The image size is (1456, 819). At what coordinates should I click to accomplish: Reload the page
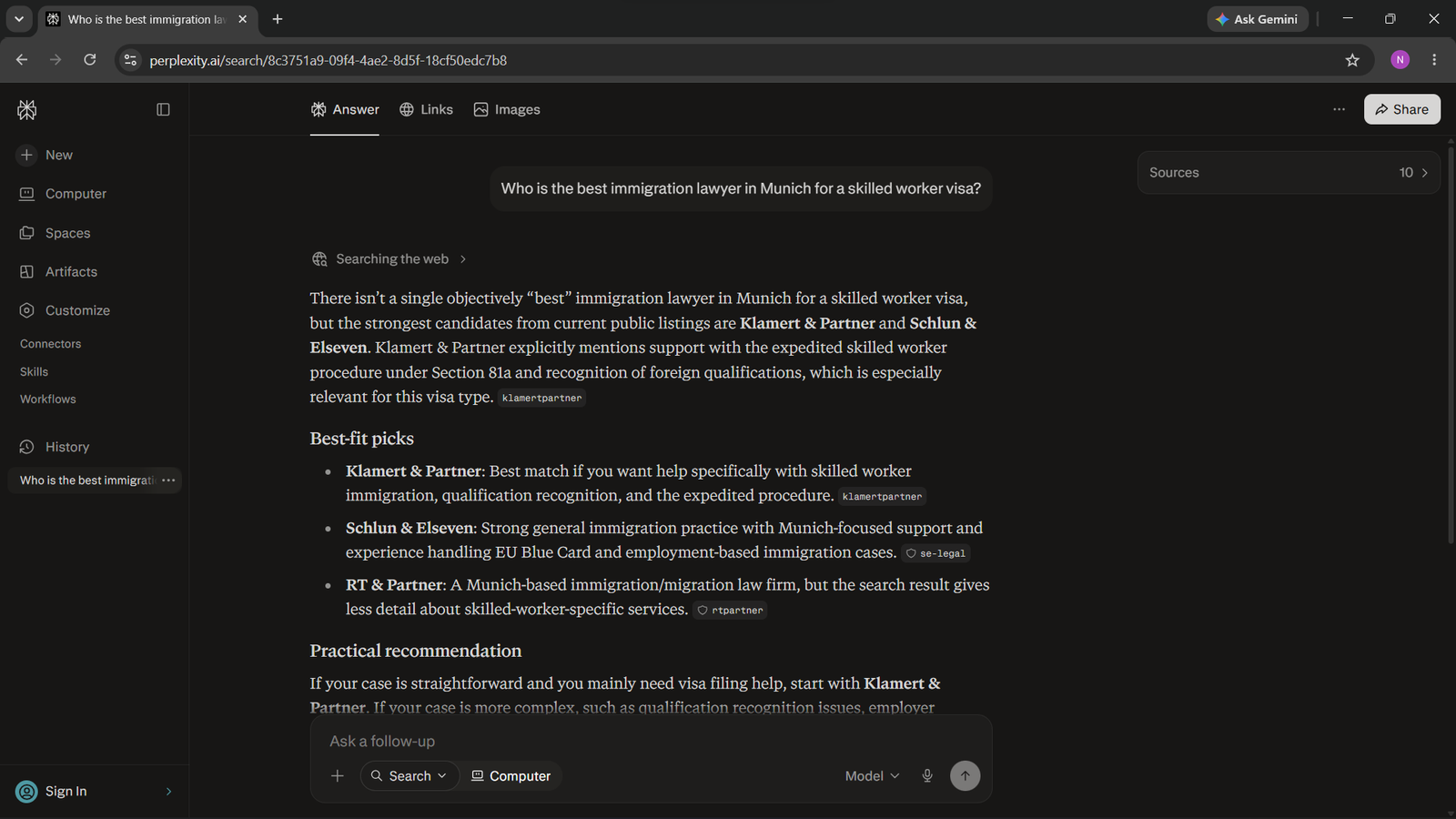[x=90, y=60]
